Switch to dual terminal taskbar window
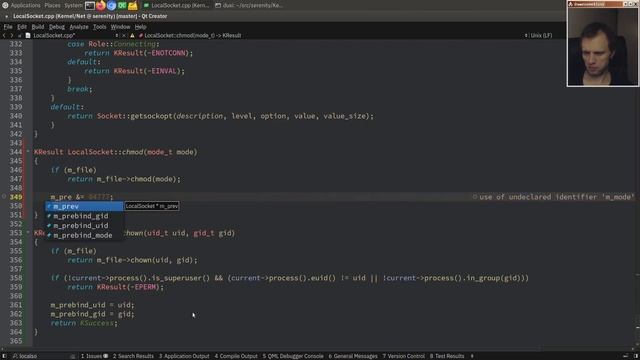 (x=249, y=5)
